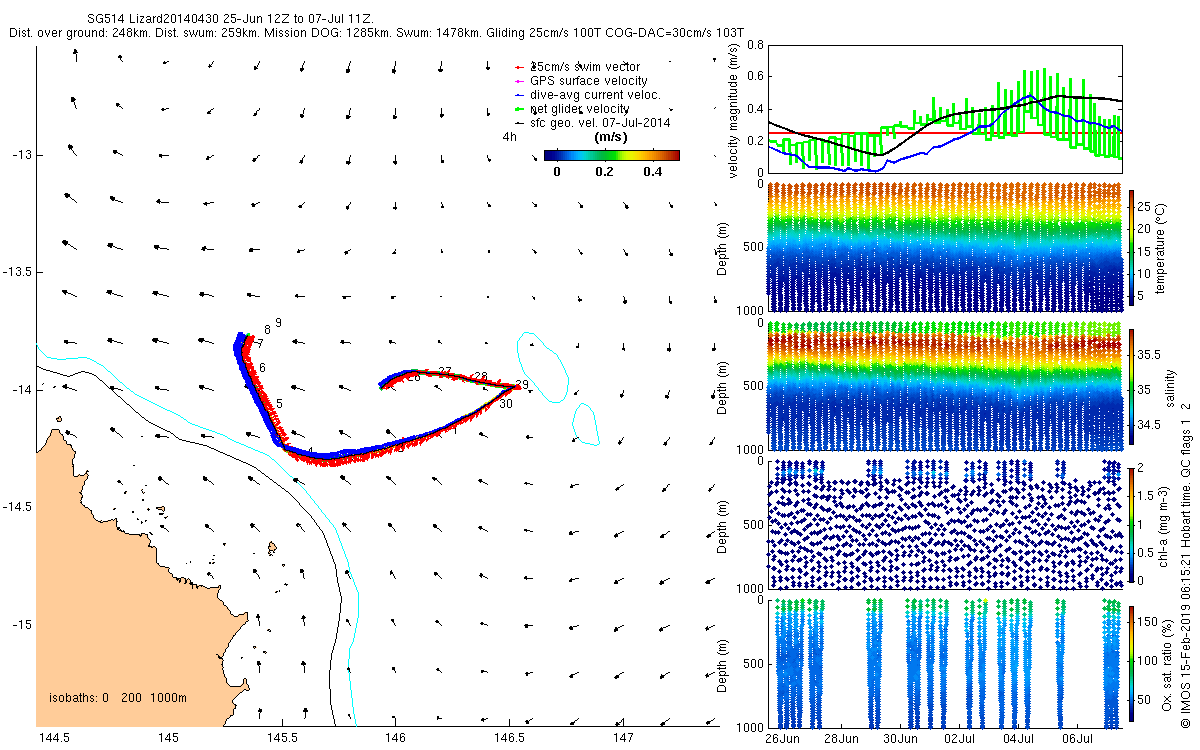Click map longitude label '147'
The image size is (1200, 750).
coord(623,738)
